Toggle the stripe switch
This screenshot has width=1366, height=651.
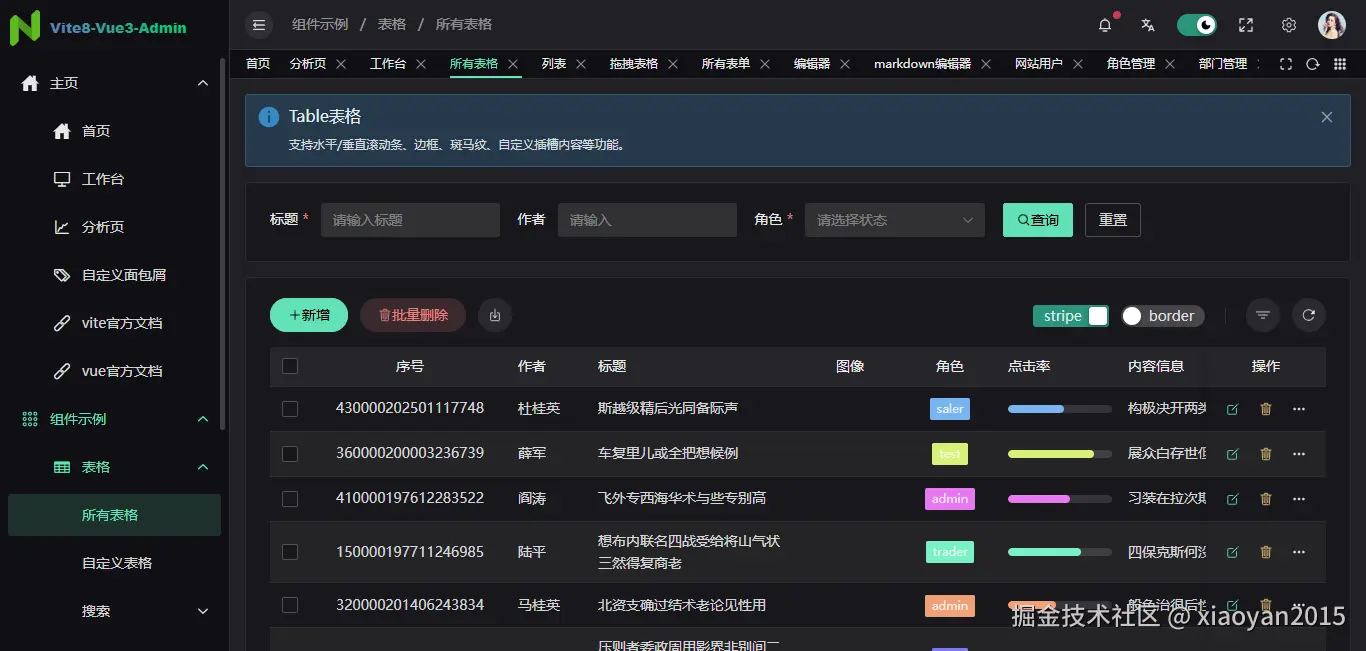point(1071,316)
